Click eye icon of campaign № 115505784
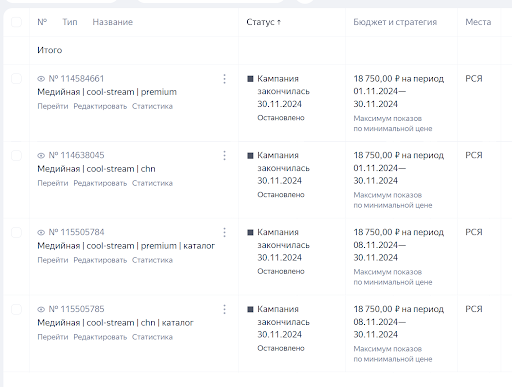This screenshot has width=512, height=387. tap(41, 233)
